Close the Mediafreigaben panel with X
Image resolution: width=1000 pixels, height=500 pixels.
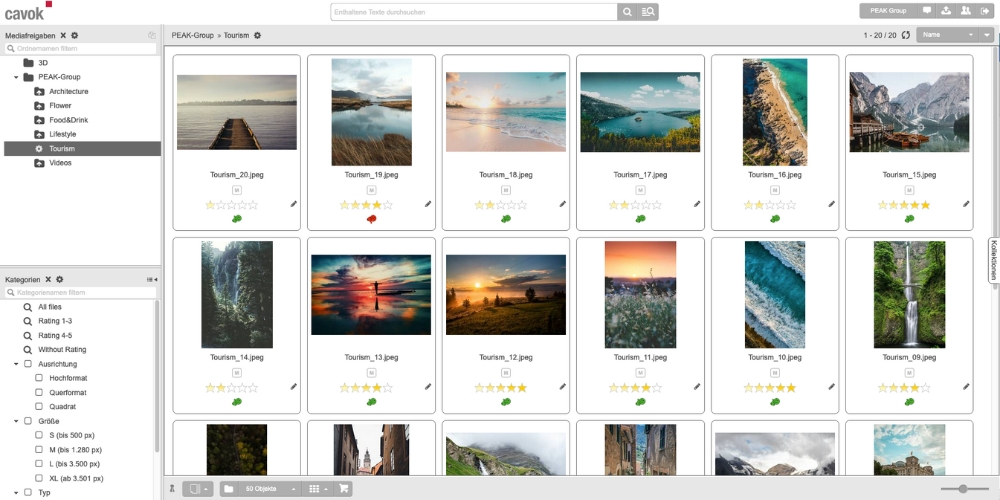(63, 35)
